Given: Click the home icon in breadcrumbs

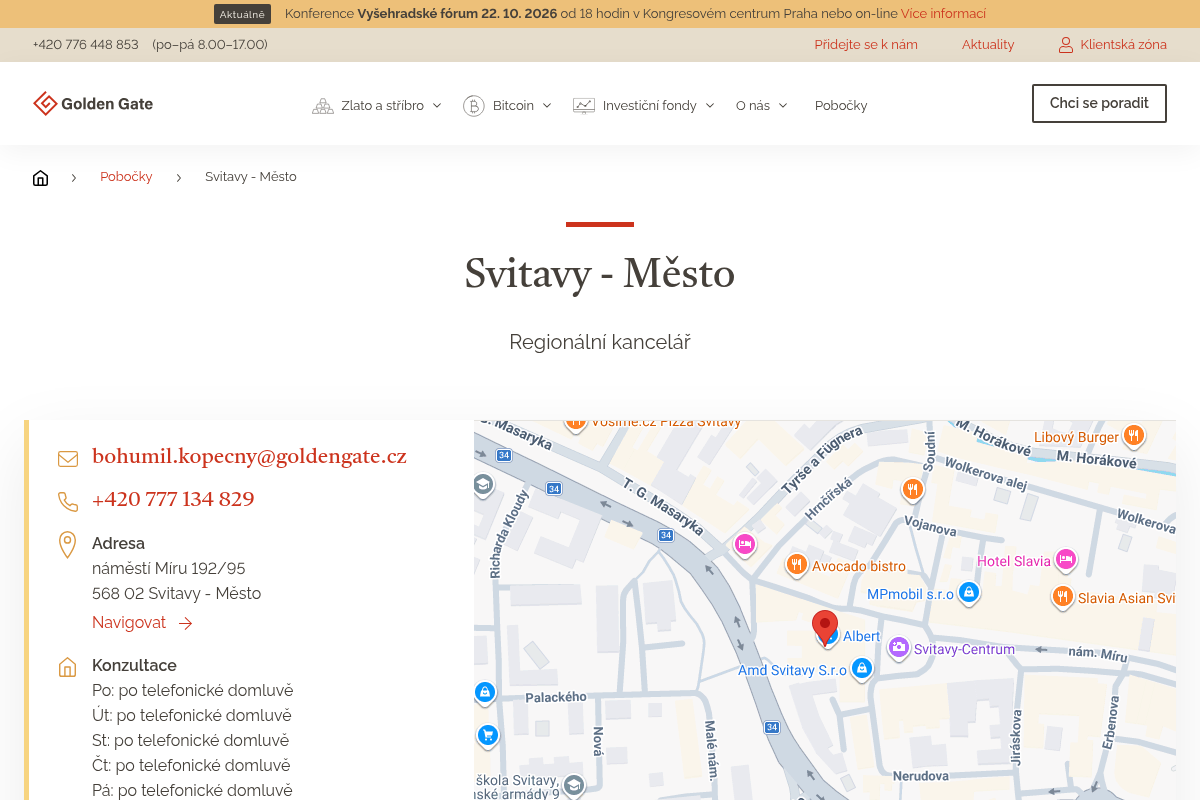Looking at the screenshot, I should tap(40, 178).
